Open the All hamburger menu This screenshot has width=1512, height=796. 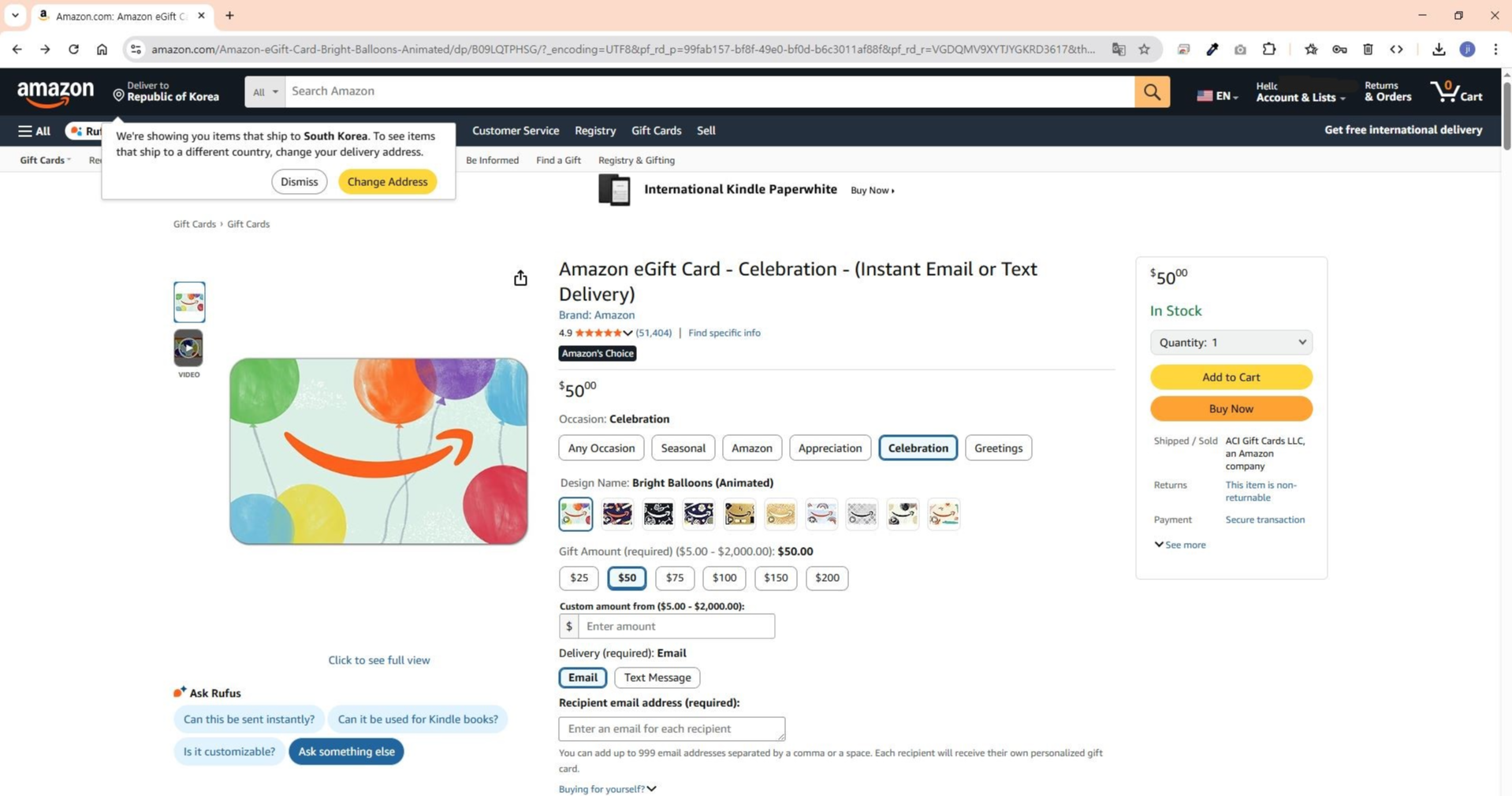34,131
